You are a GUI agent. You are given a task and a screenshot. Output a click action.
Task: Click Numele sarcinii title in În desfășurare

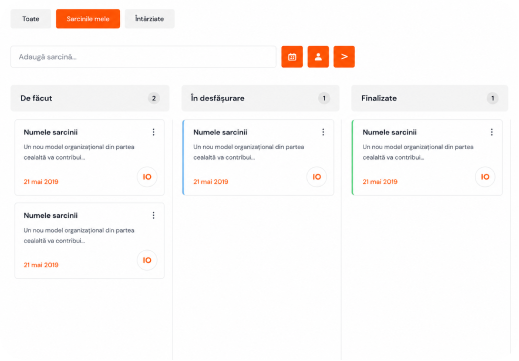[x=220, y=132]
